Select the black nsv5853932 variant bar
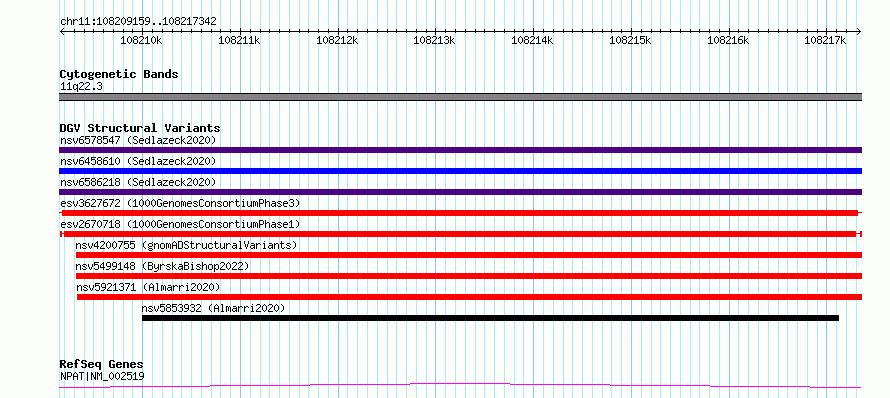 (490, 318)
